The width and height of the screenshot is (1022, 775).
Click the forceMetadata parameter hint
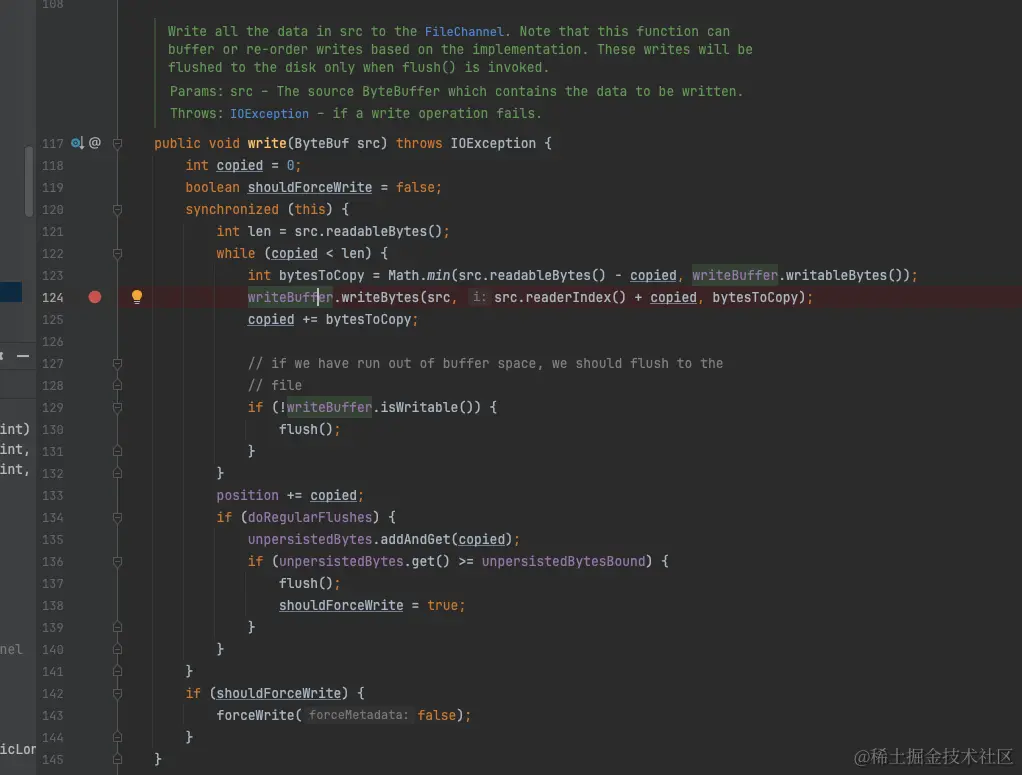tap(358, 716)
